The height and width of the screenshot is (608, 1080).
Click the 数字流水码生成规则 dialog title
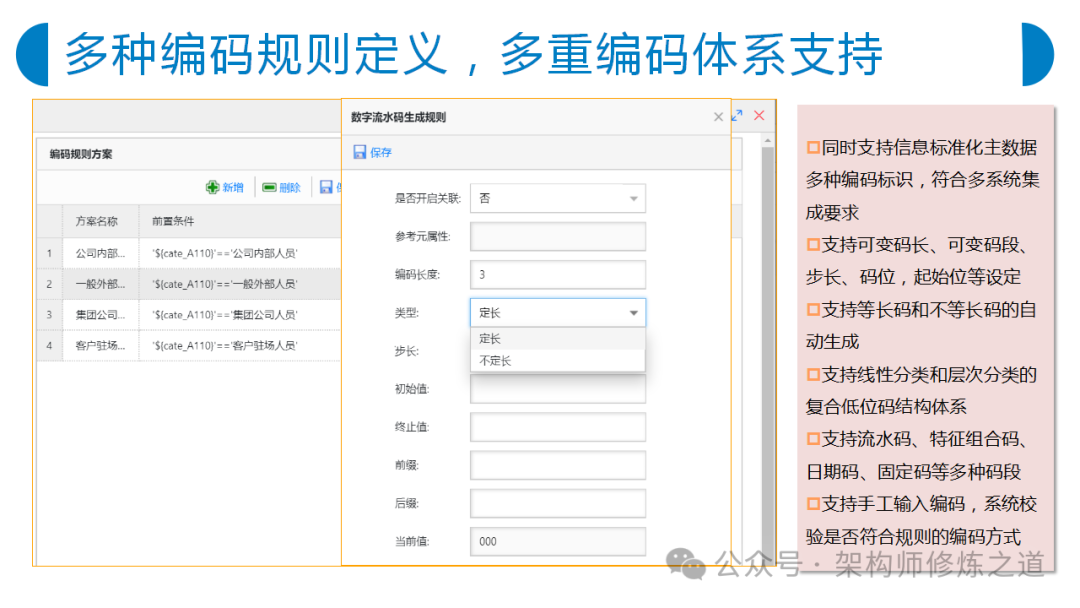(398, 117)
